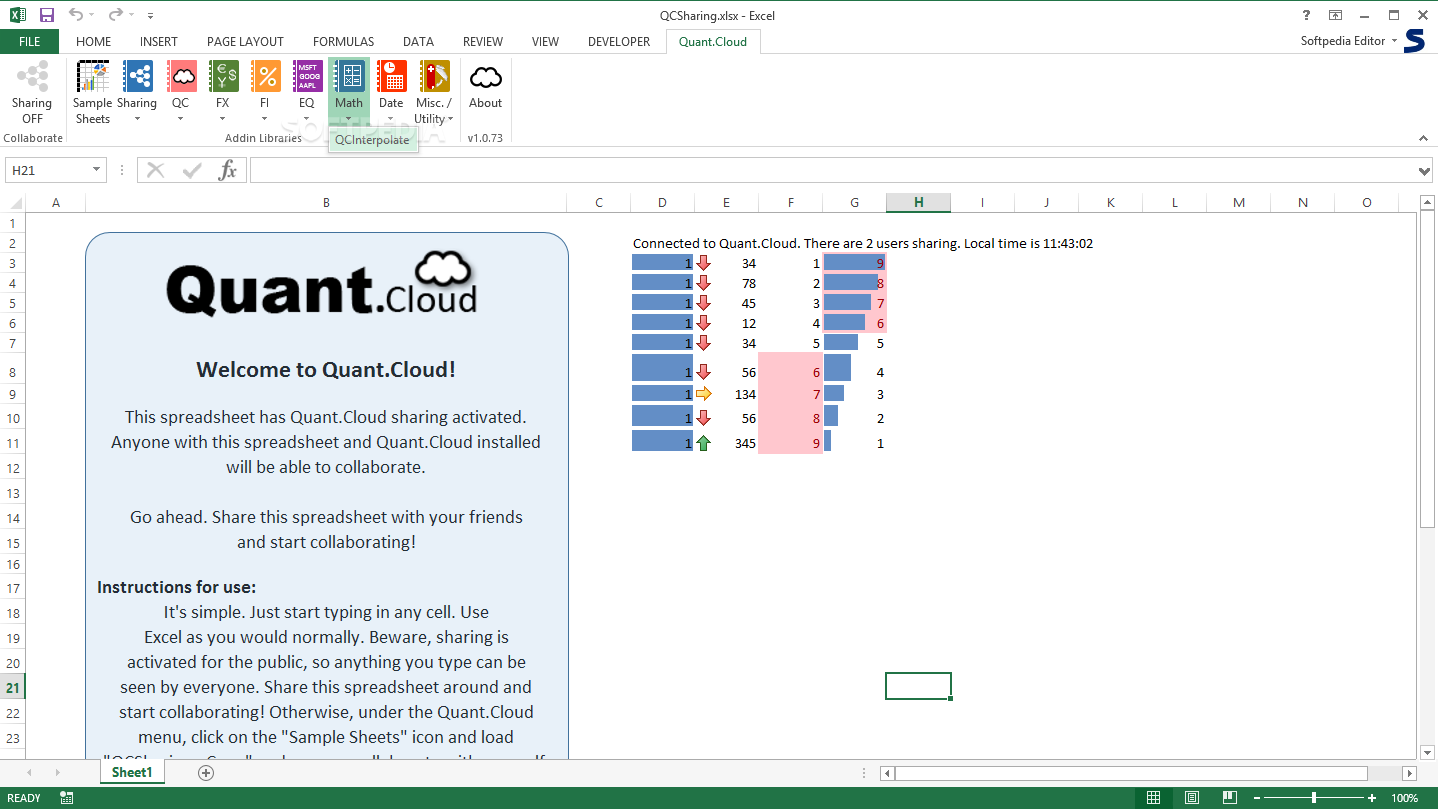Select the Sheet1 tab

(x=132, y=772)
